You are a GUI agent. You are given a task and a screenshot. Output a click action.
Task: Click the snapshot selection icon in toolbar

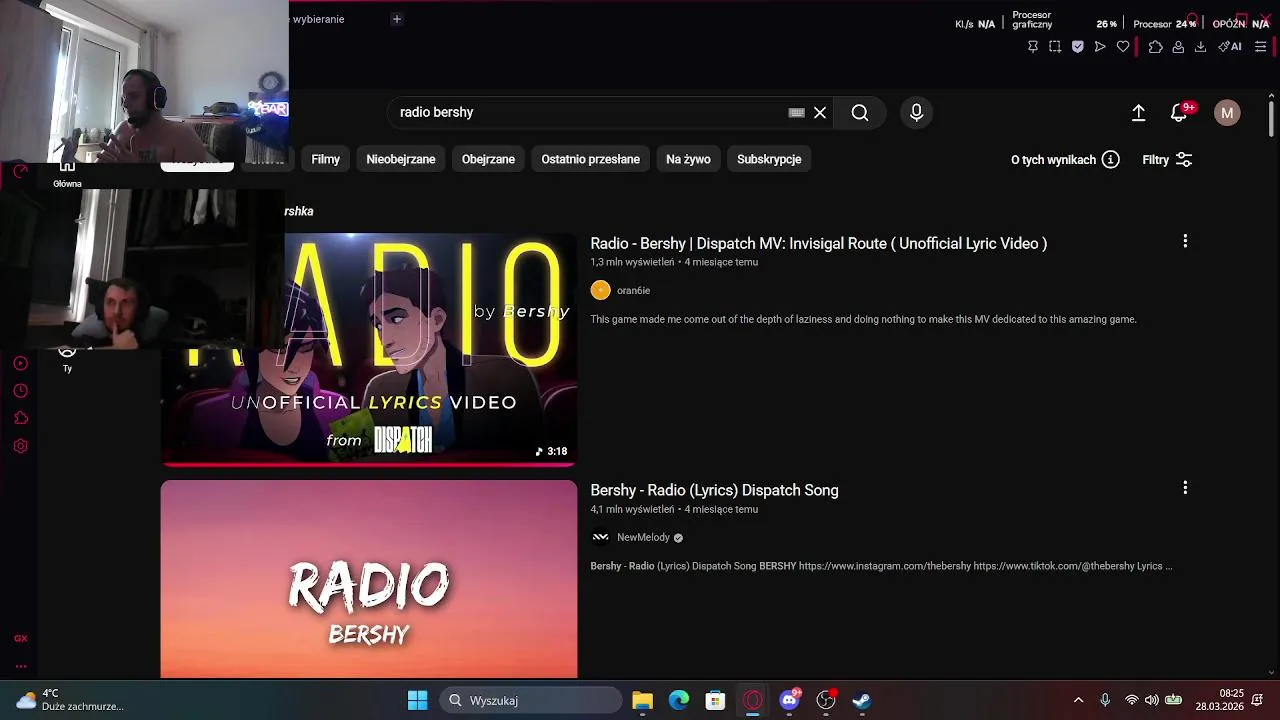(x=1055, y=46)
